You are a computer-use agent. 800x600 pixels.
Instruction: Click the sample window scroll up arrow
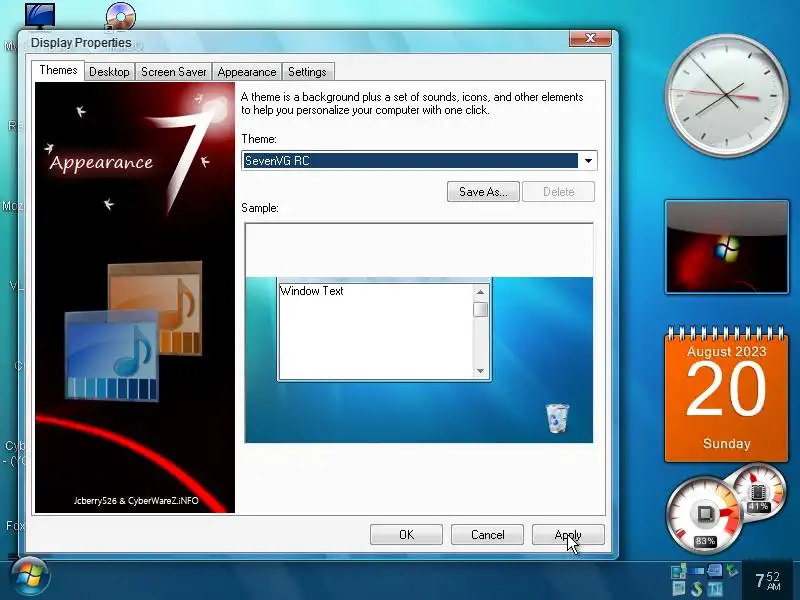pyautogui.click(x=480, y=292)
